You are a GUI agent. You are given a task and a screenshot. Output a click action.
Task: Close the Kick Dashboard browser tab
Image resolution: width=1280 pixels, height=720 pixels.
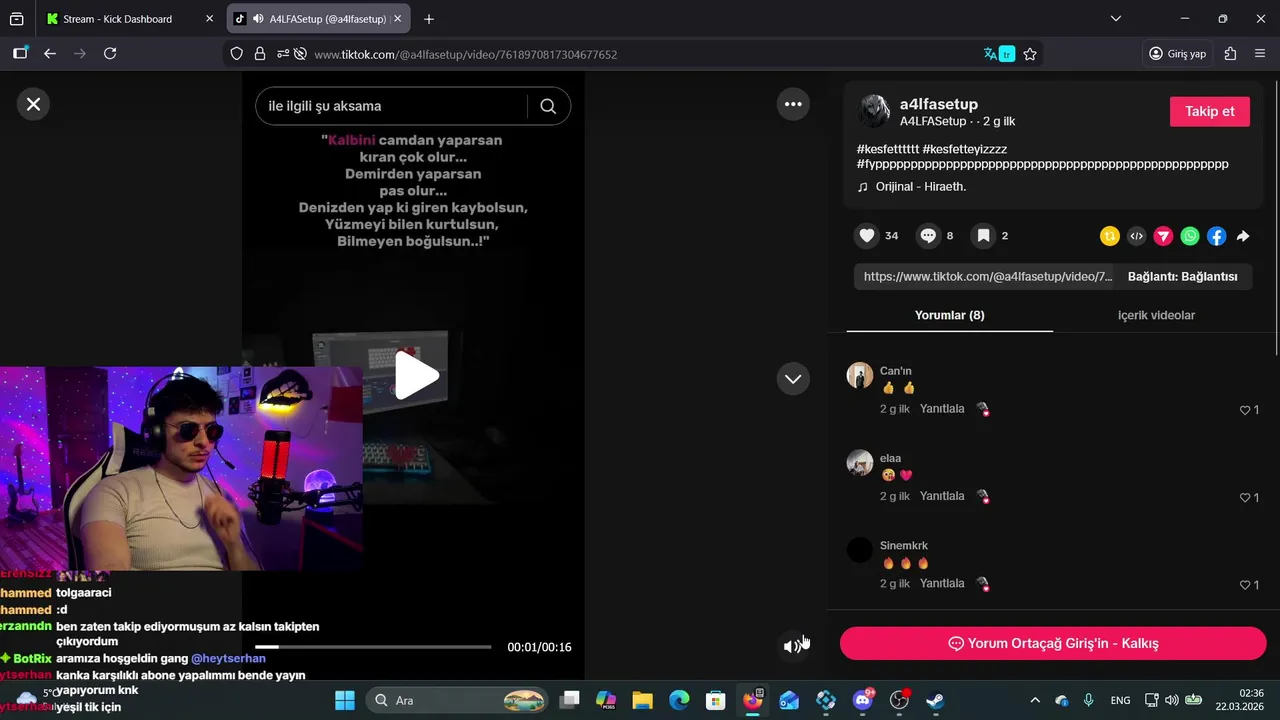click(207, 19)
